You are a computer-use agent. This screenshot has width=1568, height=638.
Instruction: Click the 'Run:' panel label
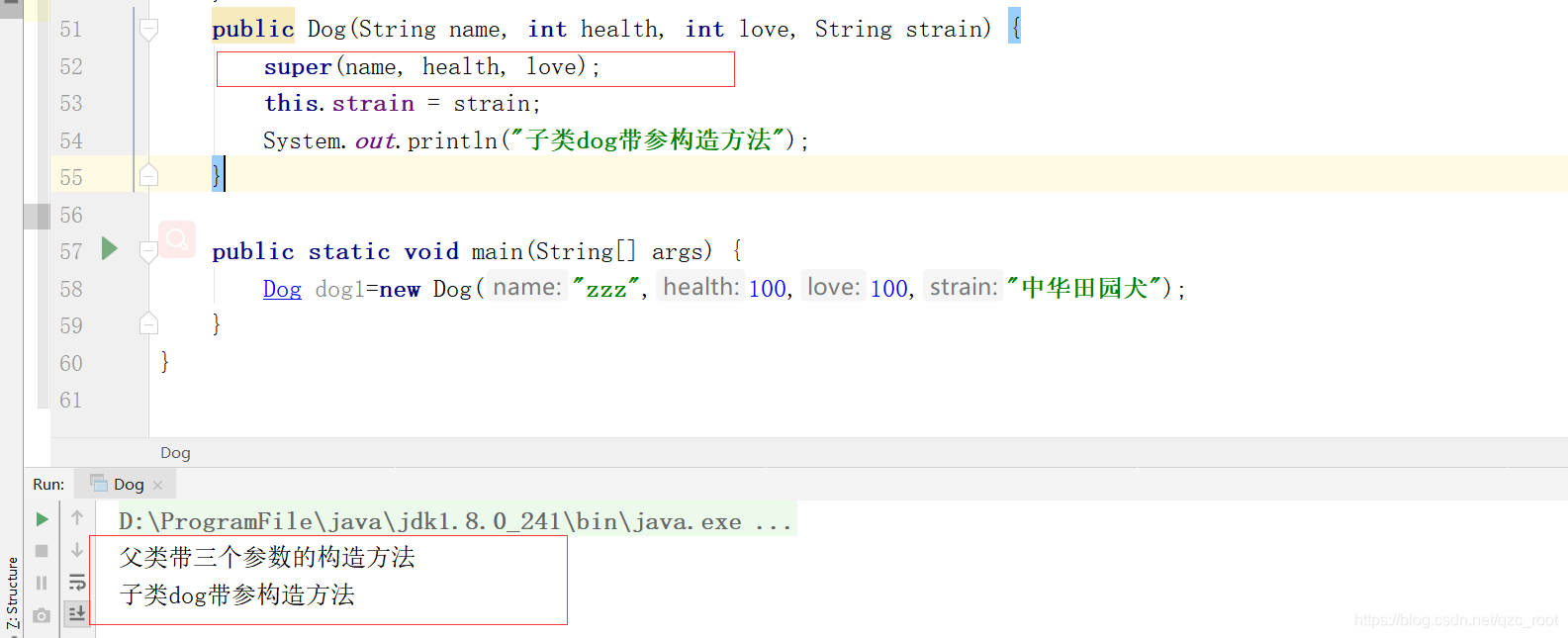click(48, 484)
